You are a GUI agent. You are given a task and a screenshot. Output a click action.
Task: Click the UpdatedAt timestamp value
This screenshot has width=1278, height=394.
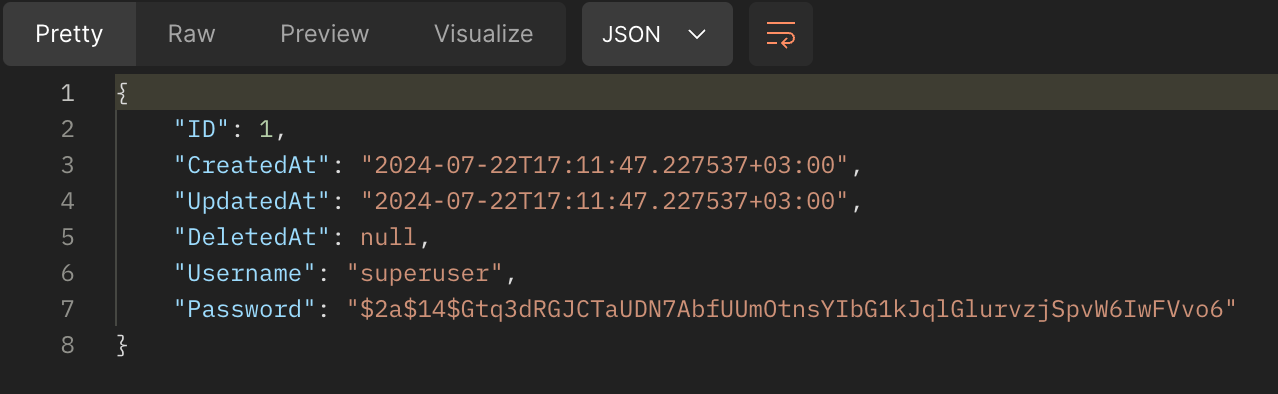605,201
